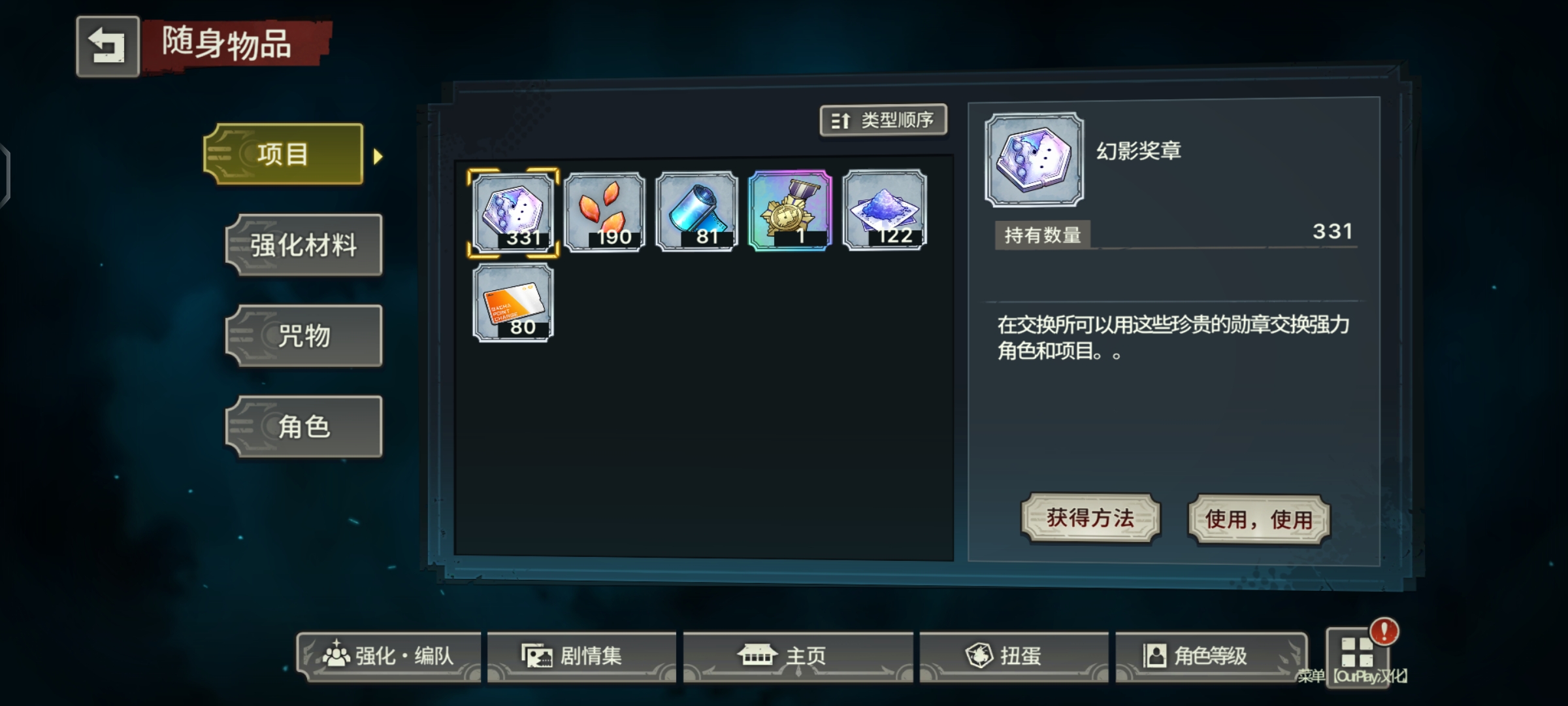Open 强化·编队 from bottom bar
1568x706 pixels.
click(389, 656)
